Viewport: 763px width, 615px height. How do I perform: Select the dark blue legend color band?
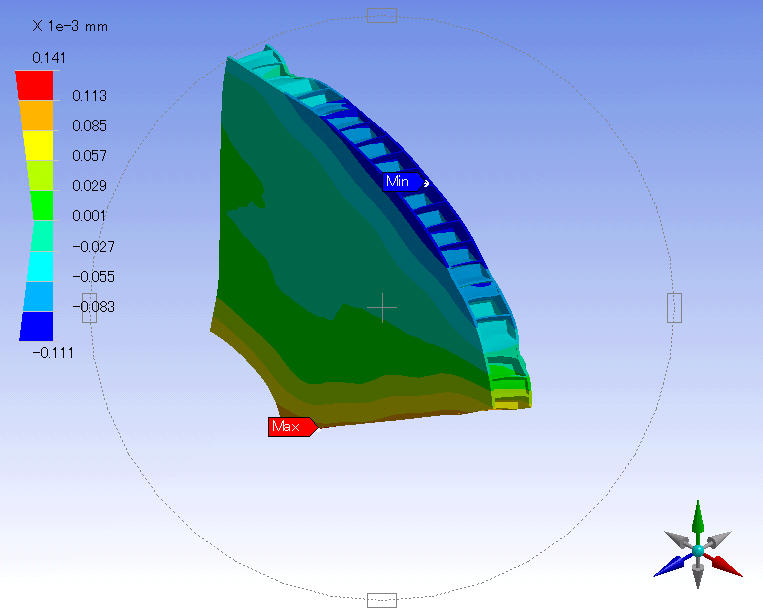click(x=36, y=326)
